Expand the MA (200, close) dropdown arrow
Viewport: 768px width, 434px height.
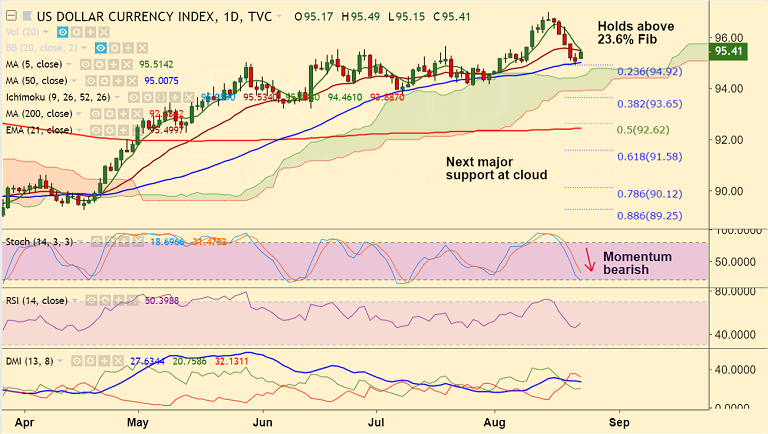(x=78, y=114)
